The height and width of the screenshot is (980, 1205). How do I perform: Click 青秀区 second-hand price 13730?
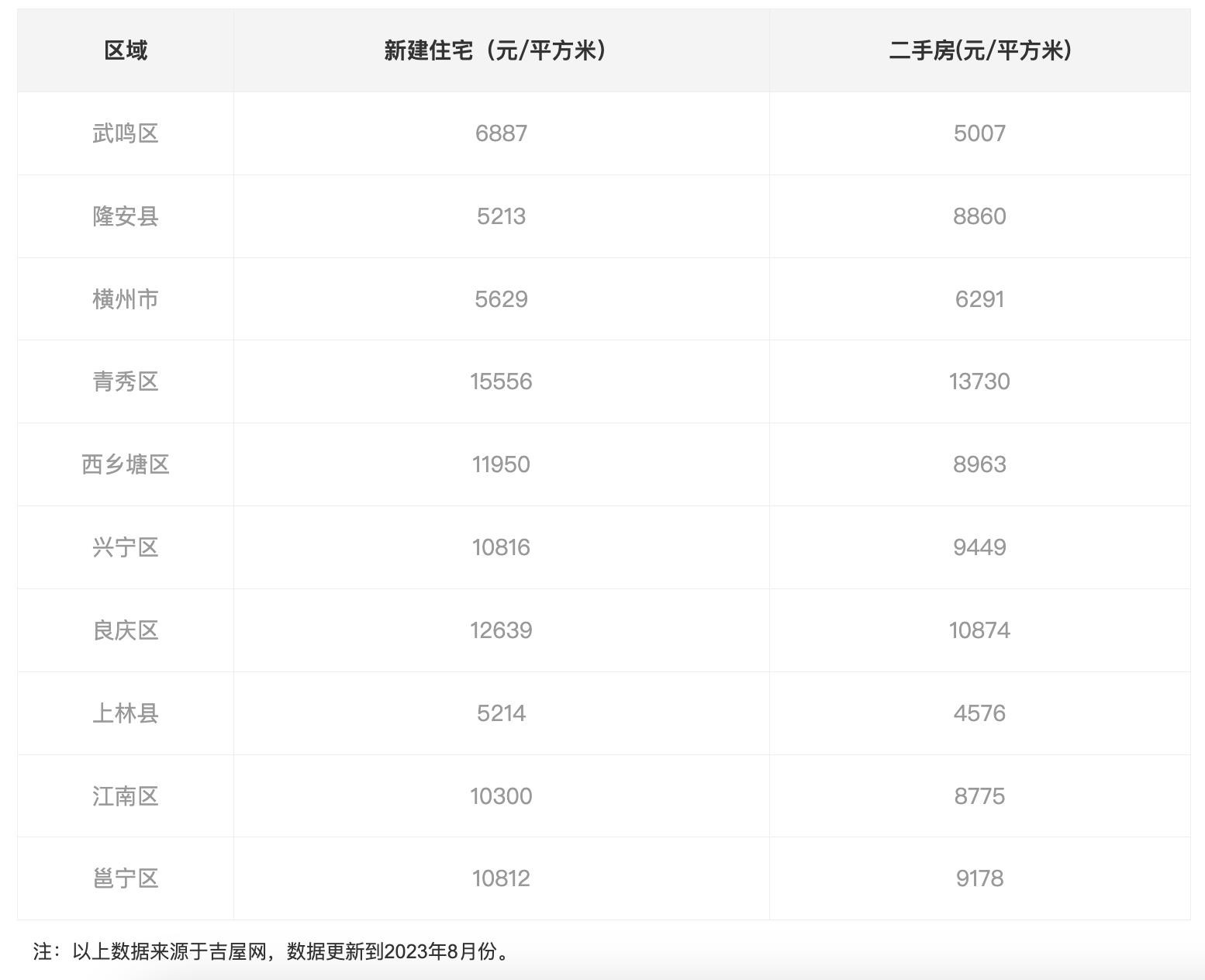pos(979,381)
